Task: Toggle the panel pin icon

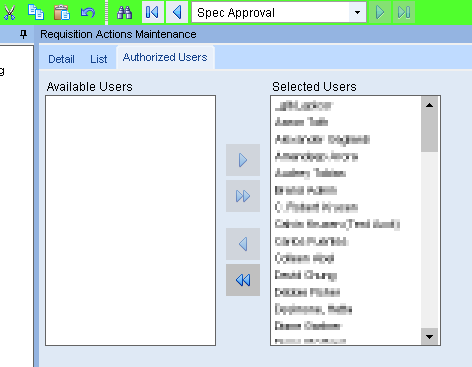Action: coord(23,34)
